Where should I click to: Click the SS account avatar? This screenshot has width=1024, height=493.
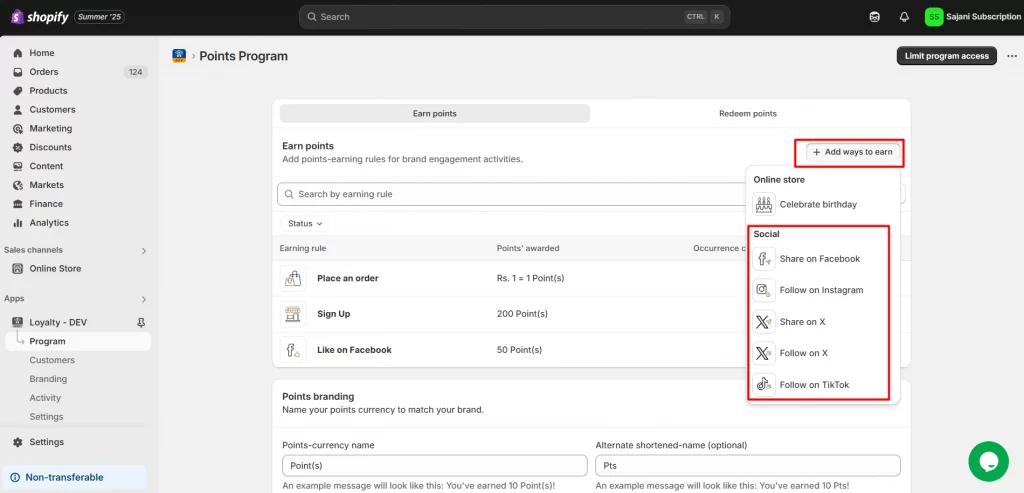(x=934, y=17)
